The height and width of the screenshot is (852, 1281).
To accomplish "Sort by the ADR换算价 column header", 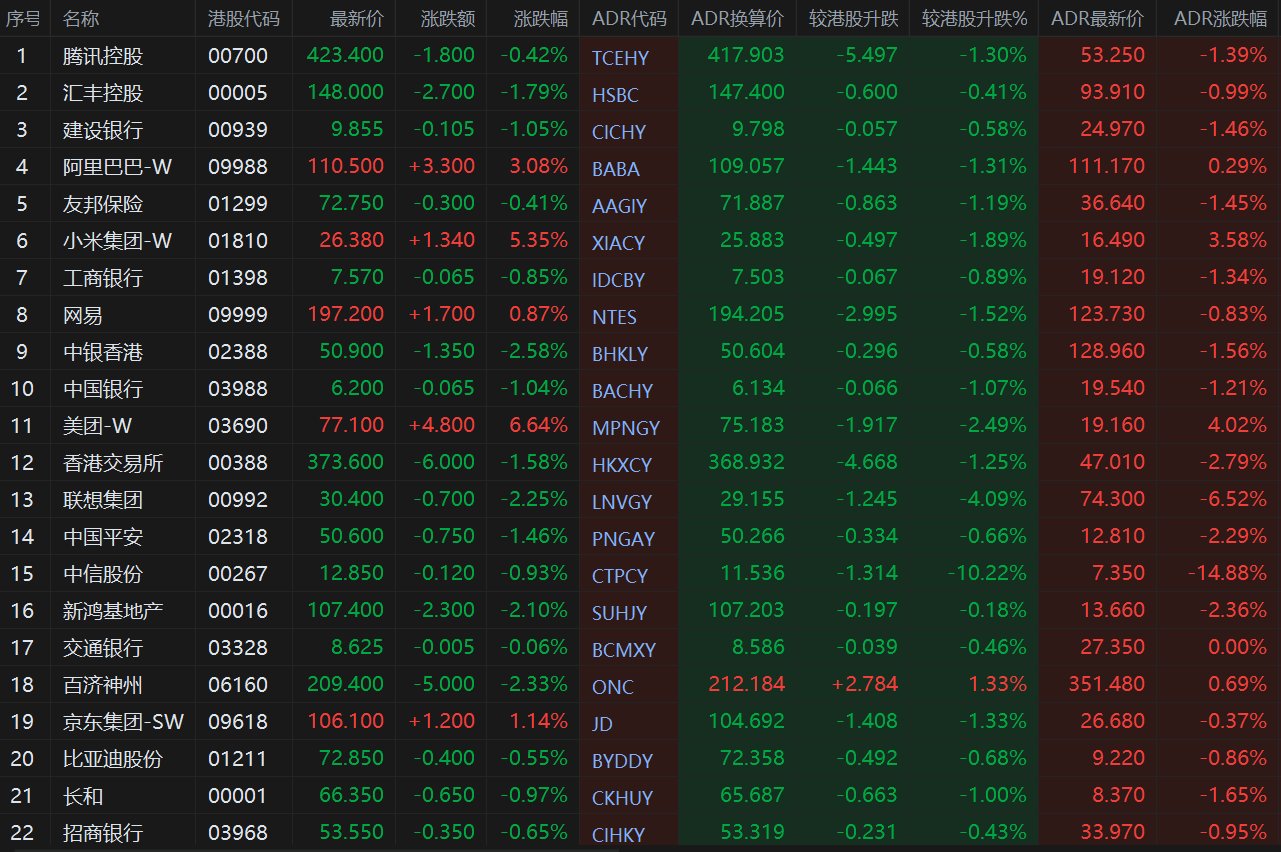I will 738,19.
